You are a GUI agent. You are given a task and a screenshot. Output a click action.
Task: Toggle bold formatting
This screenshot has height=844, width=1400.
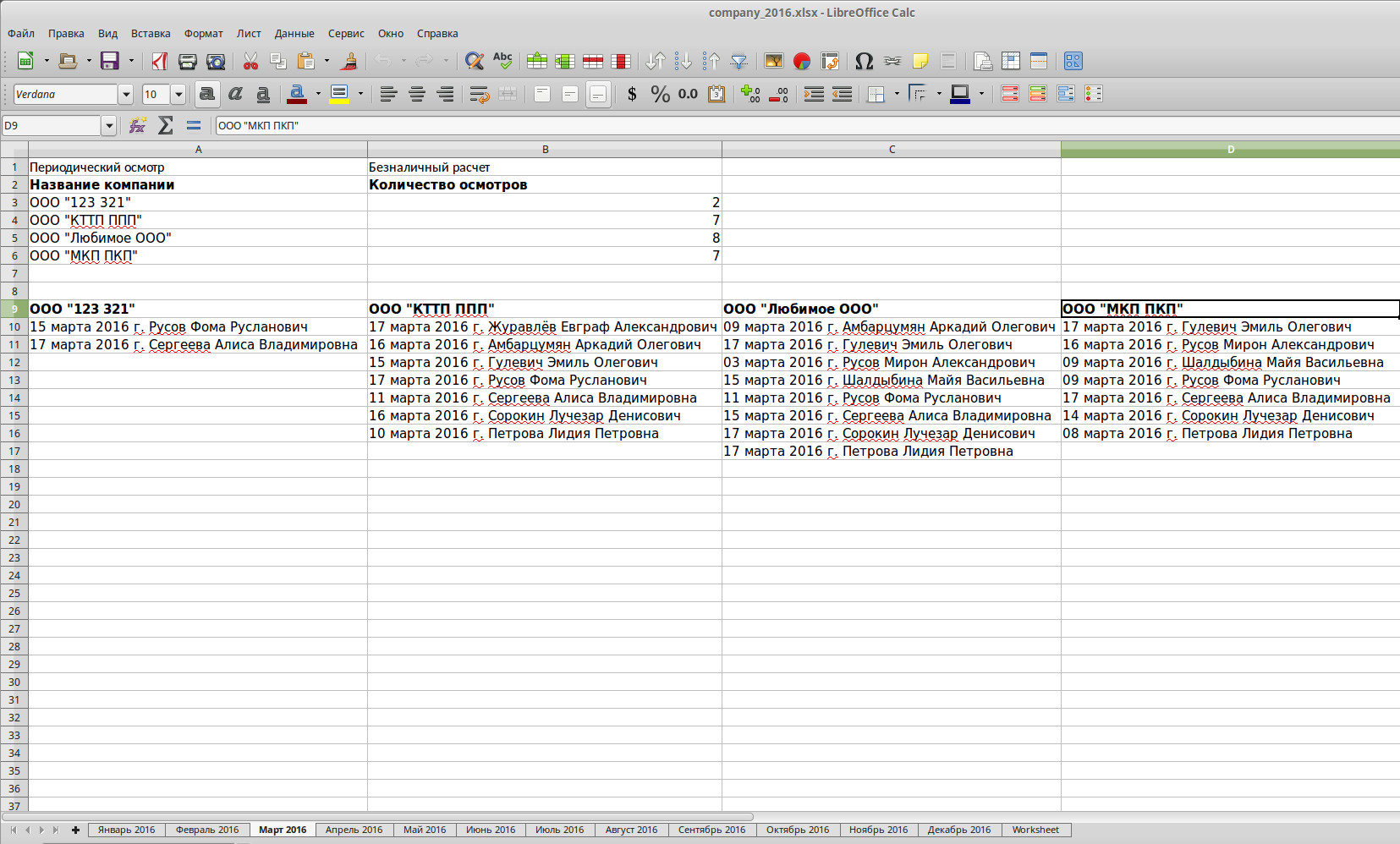[206, 94]
